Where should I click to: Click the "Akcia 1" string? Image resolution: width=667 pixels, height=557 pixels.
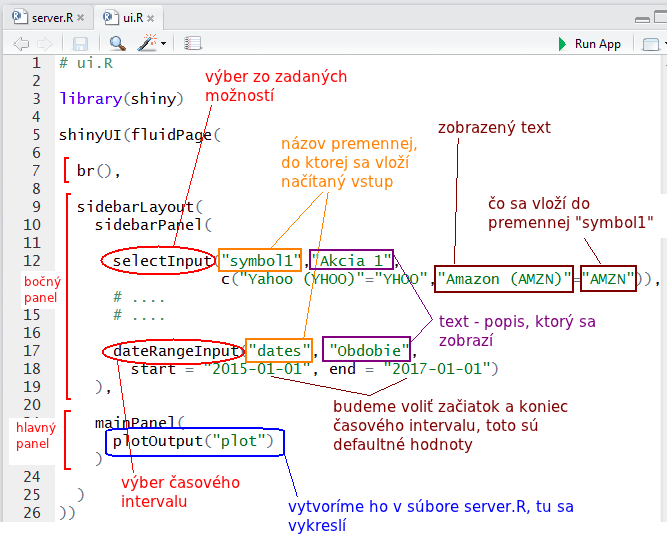point(351,261)
